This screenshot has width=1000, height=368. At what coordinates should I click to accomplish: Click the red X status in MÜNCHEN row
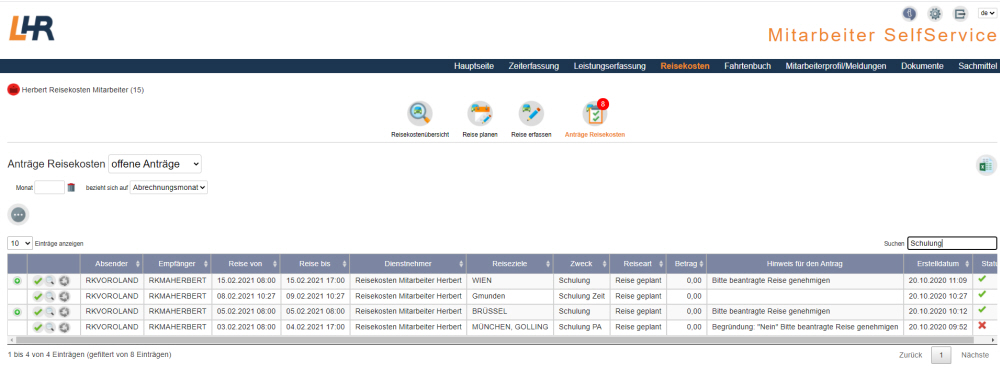[x=982, y=327]
